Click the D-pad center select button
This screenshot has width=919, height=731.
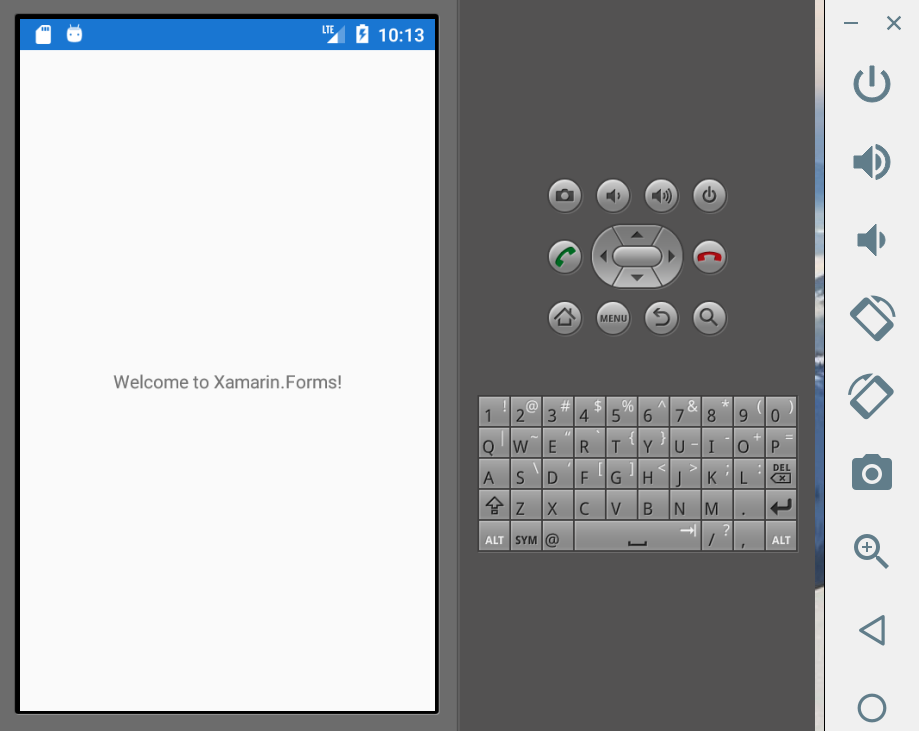[x=637, y=256]
